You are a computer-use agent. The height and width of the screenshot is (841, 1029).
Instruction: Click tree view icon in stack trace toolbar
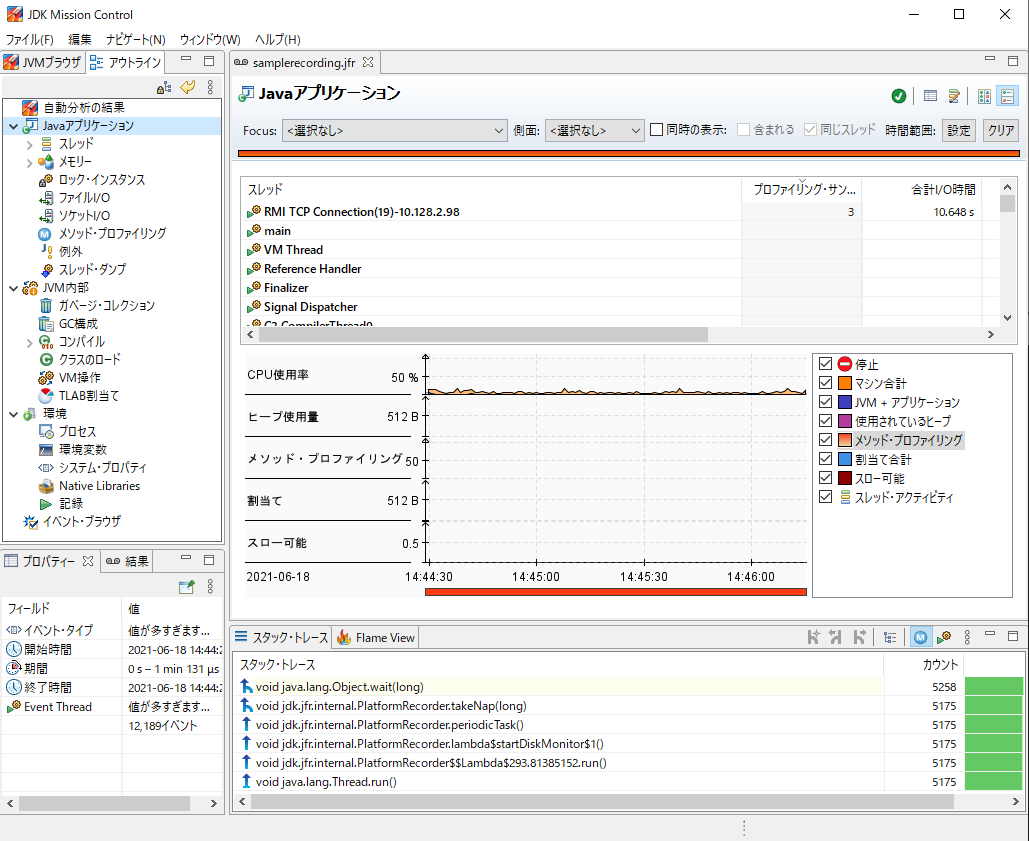click(x=890, y=637)
